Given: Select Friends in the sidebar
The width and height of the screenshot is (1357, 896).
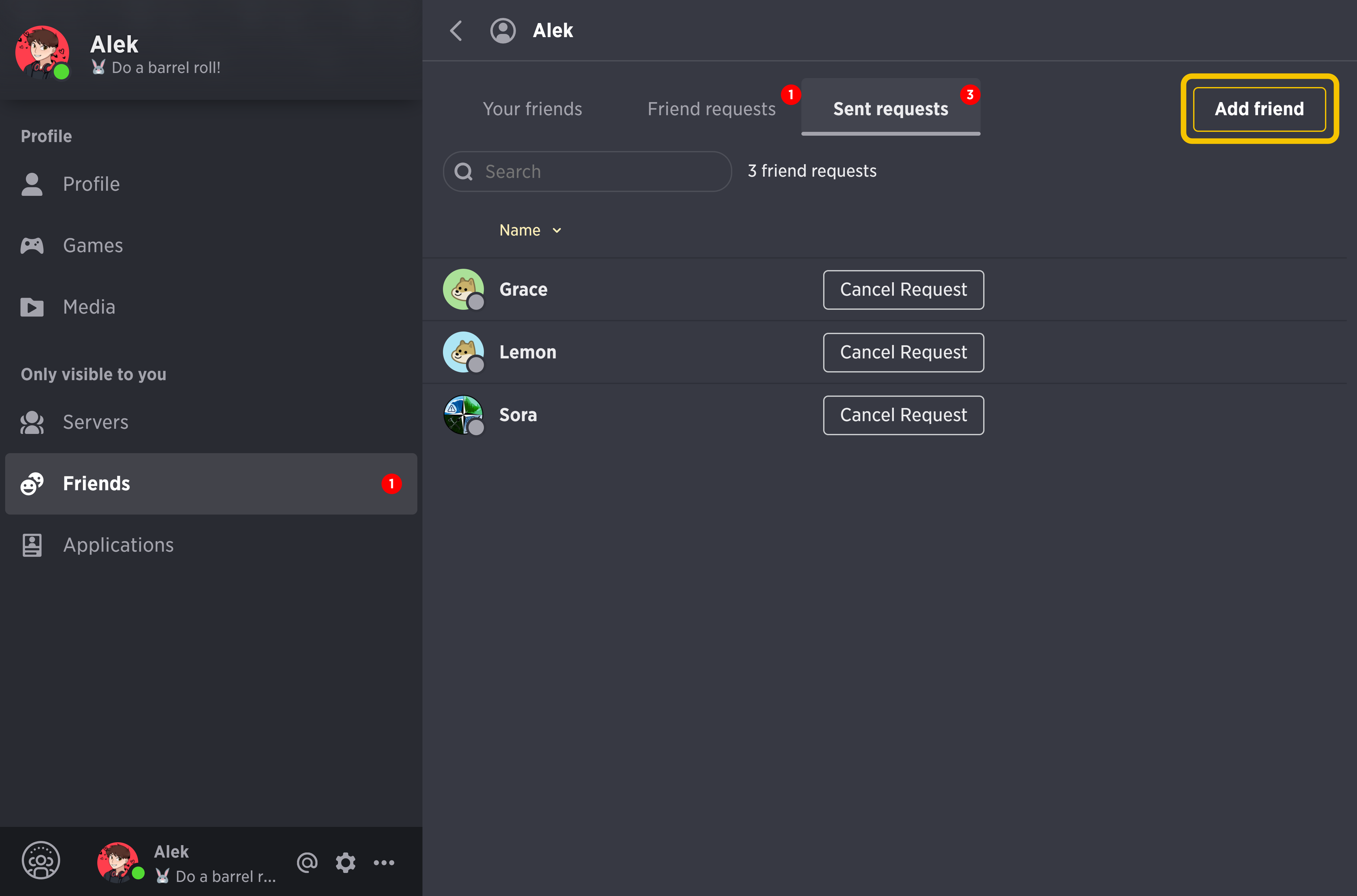Looking at the screenshot, I should point(211,484).
